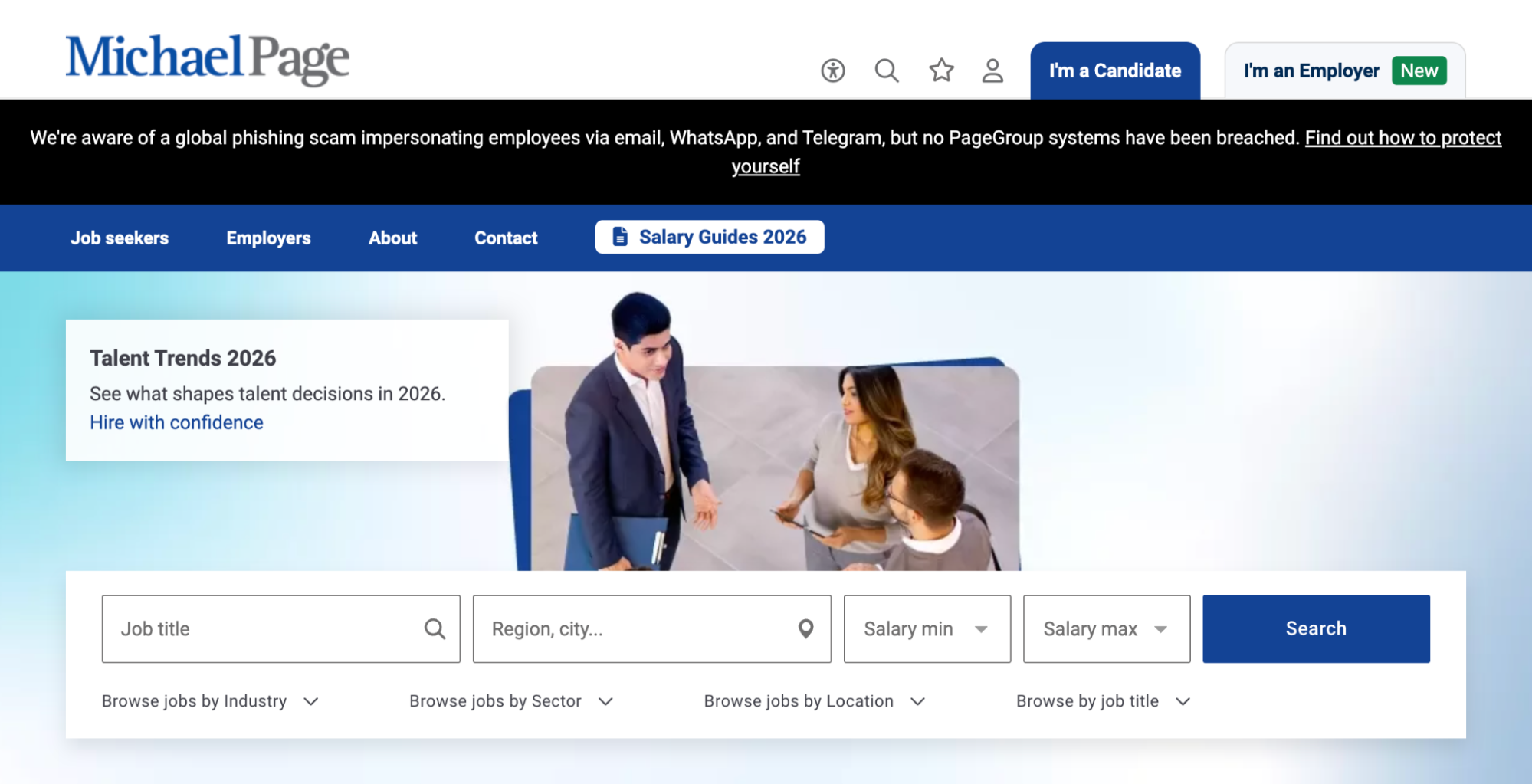The height and width of the screenshot is (784, 1532).
Task: Open the Contact menu
Action: point(506,238)
